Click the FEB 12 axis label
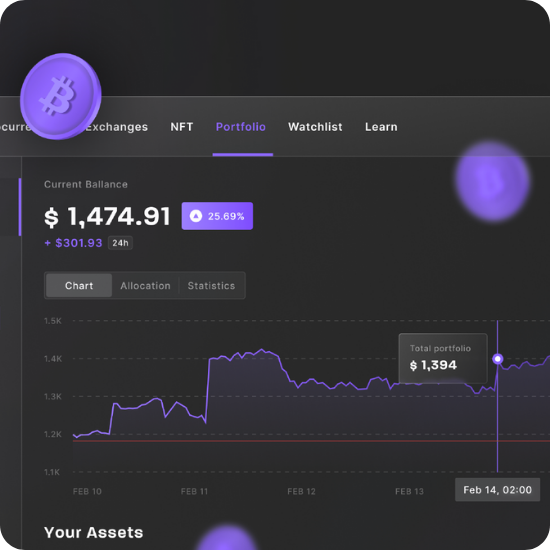The width and height of the screenshot is (550, 550). pos(301,491)
